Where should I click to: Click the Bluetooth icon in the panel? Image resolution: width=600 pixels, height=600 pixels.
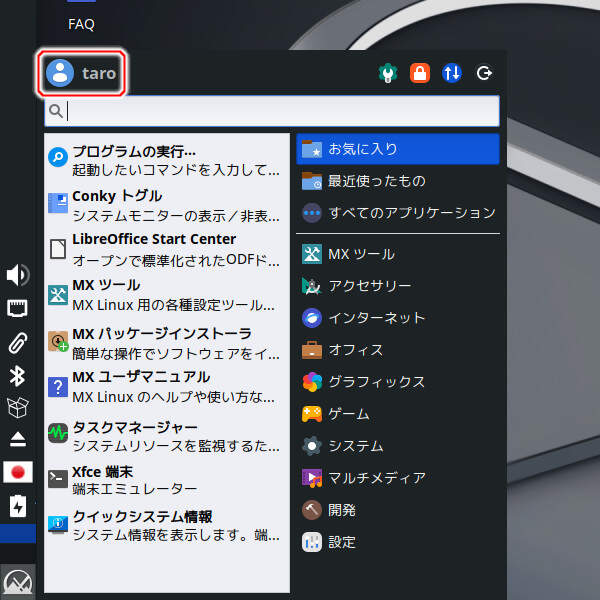point(18,376)
